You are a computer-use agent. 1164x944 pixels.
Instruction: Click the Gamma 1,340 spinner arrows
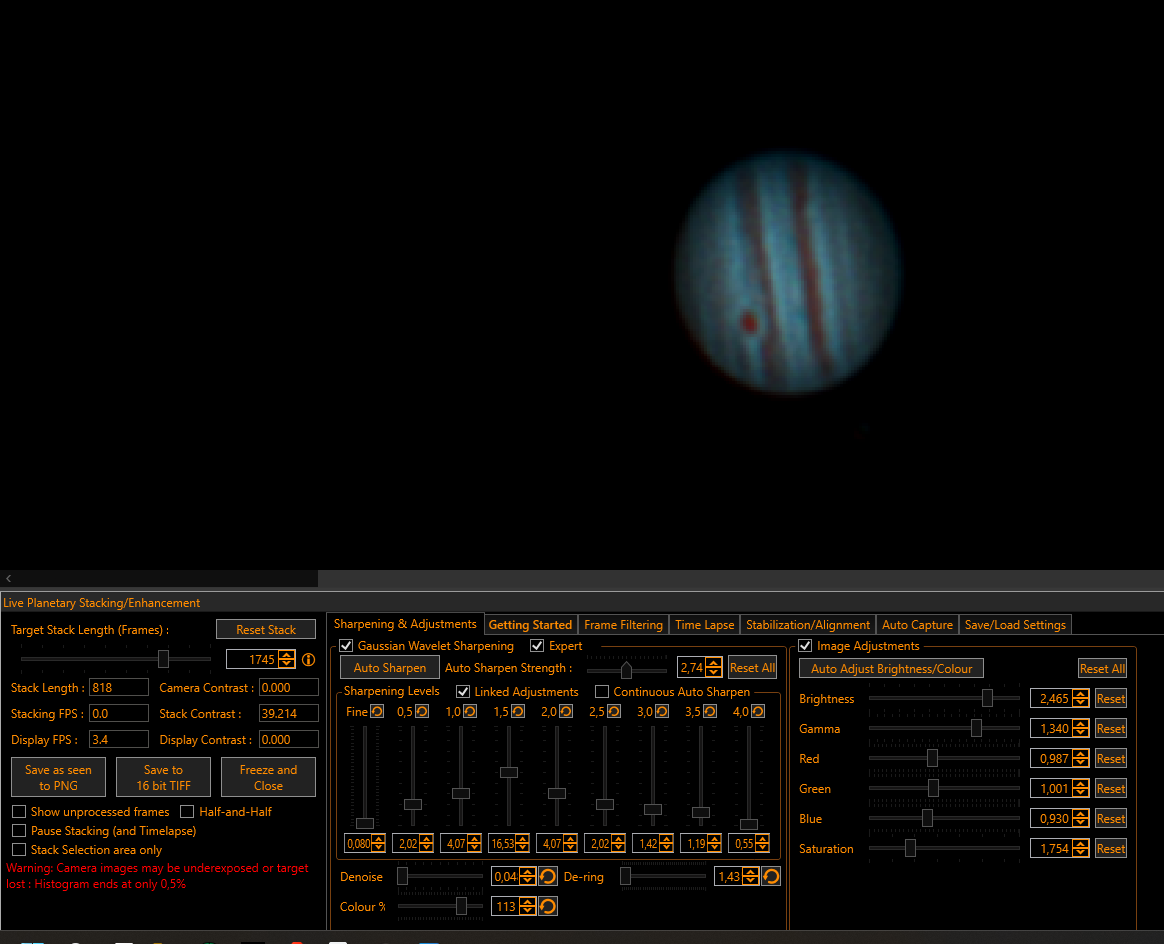click(1081, 729)
